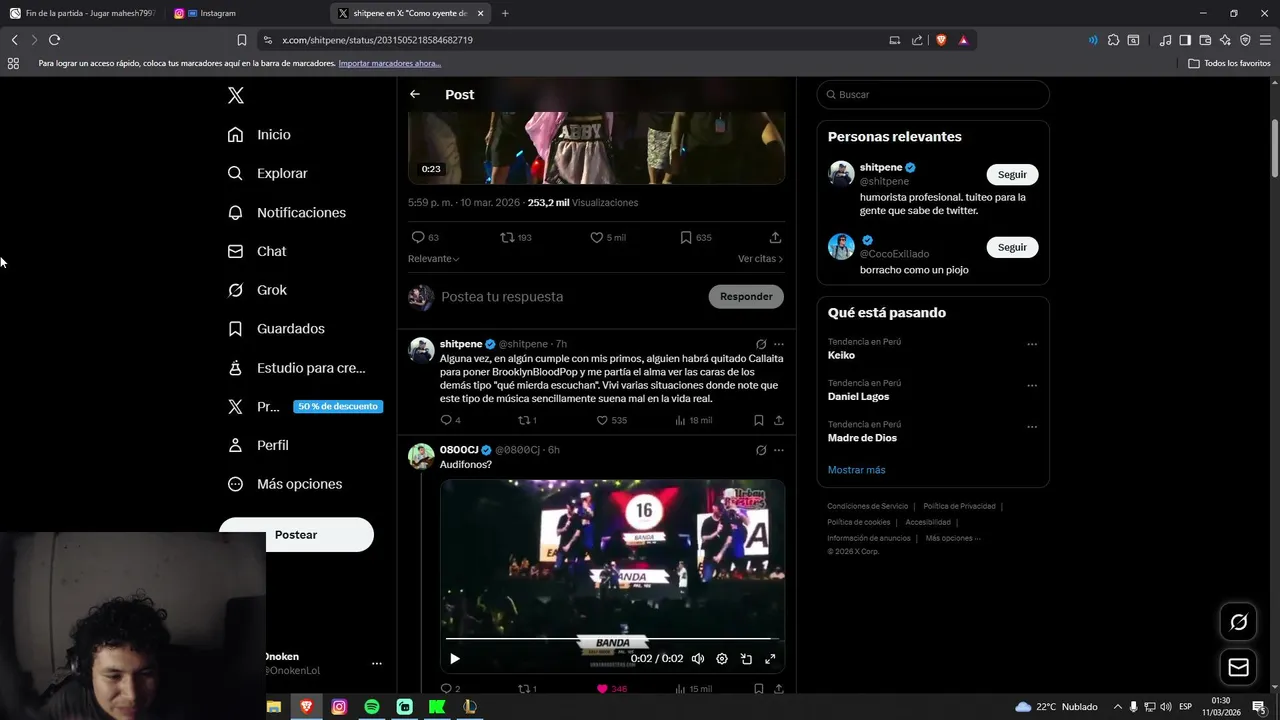Click the Buscar search field
This screenshot has width=1280, height=720.
tap(933, 94)
